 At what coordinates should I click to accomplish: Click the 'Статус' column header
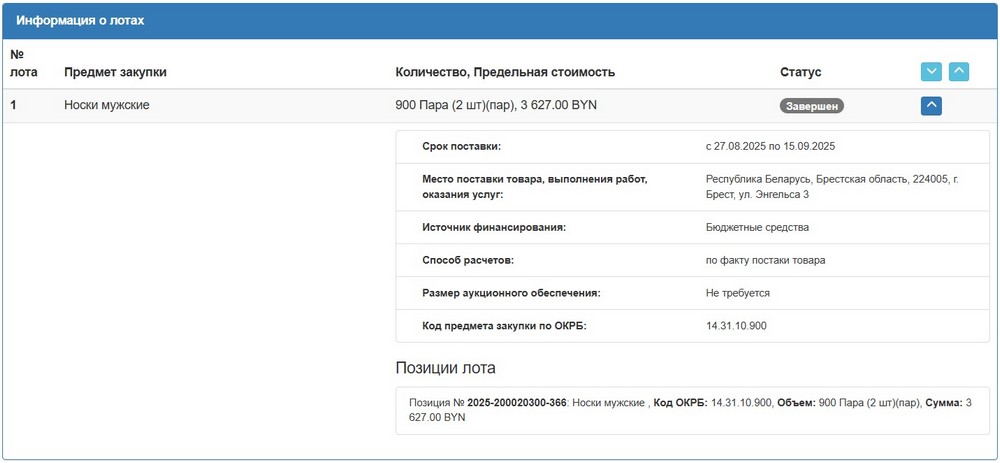800,72
